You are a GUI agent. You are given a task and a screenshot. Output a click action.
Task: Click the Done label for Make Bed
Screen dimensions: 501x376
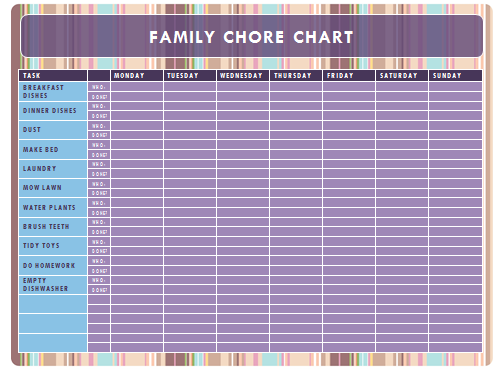click(99, 155)
